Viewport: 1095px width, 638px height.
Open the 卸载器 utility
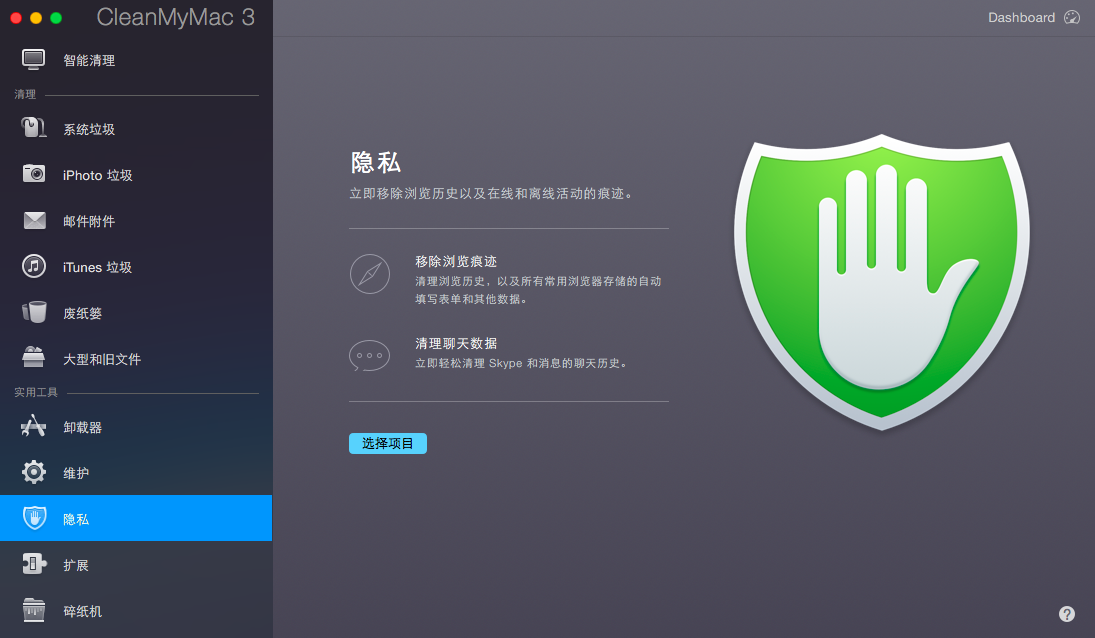(x=136, y=427)
